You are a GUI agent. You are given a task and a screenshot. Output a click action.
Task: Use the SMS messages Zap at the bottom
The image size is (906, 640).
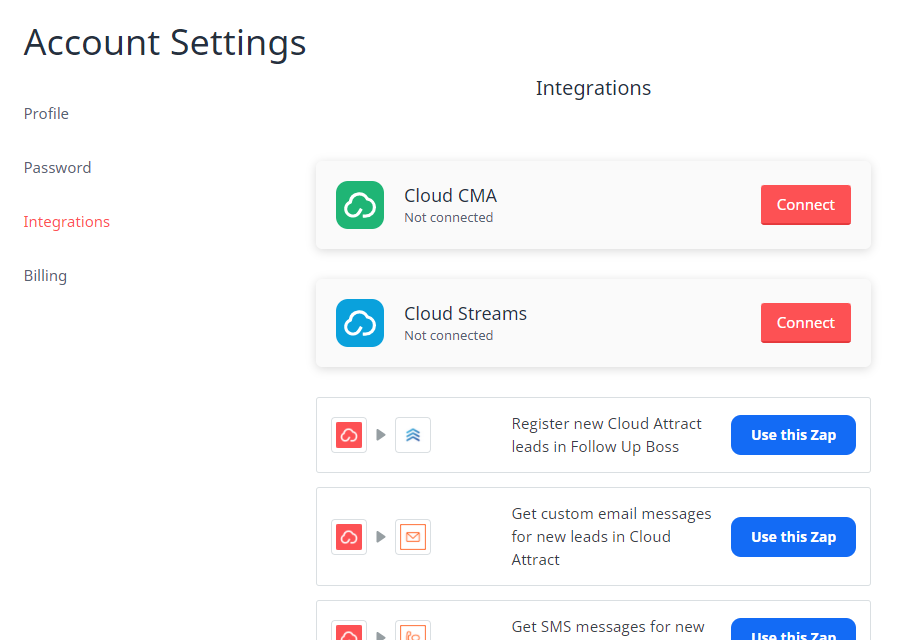coord(793,633)
